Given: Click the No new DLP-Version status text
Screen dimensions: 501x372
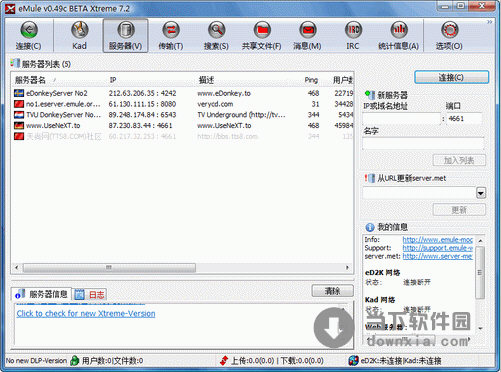Looking at the screenshot, I should click(x=36, y=361).
